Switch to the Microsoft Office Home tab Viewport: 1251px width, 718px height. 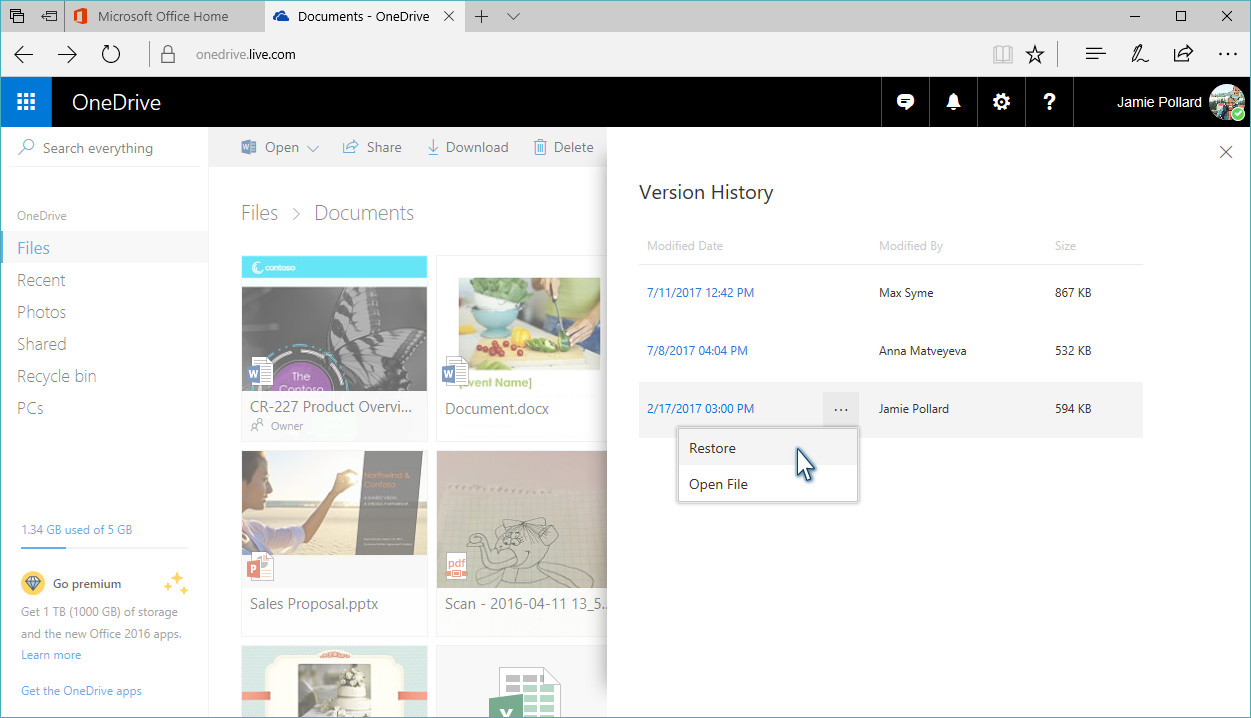click(163, 16)
